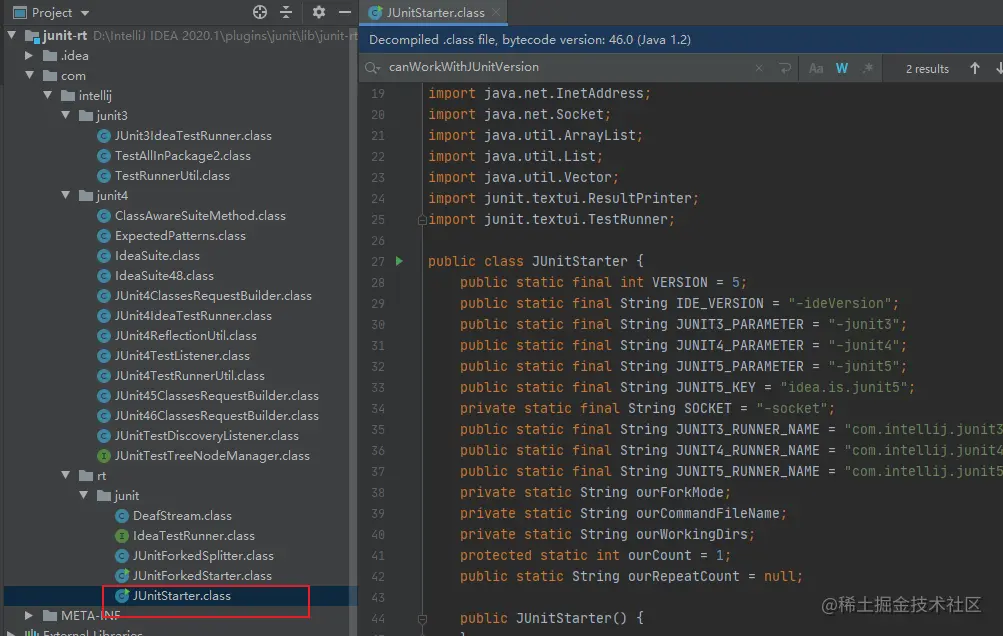
Task: Open search history magnifier icon
Action: point(372,67)
